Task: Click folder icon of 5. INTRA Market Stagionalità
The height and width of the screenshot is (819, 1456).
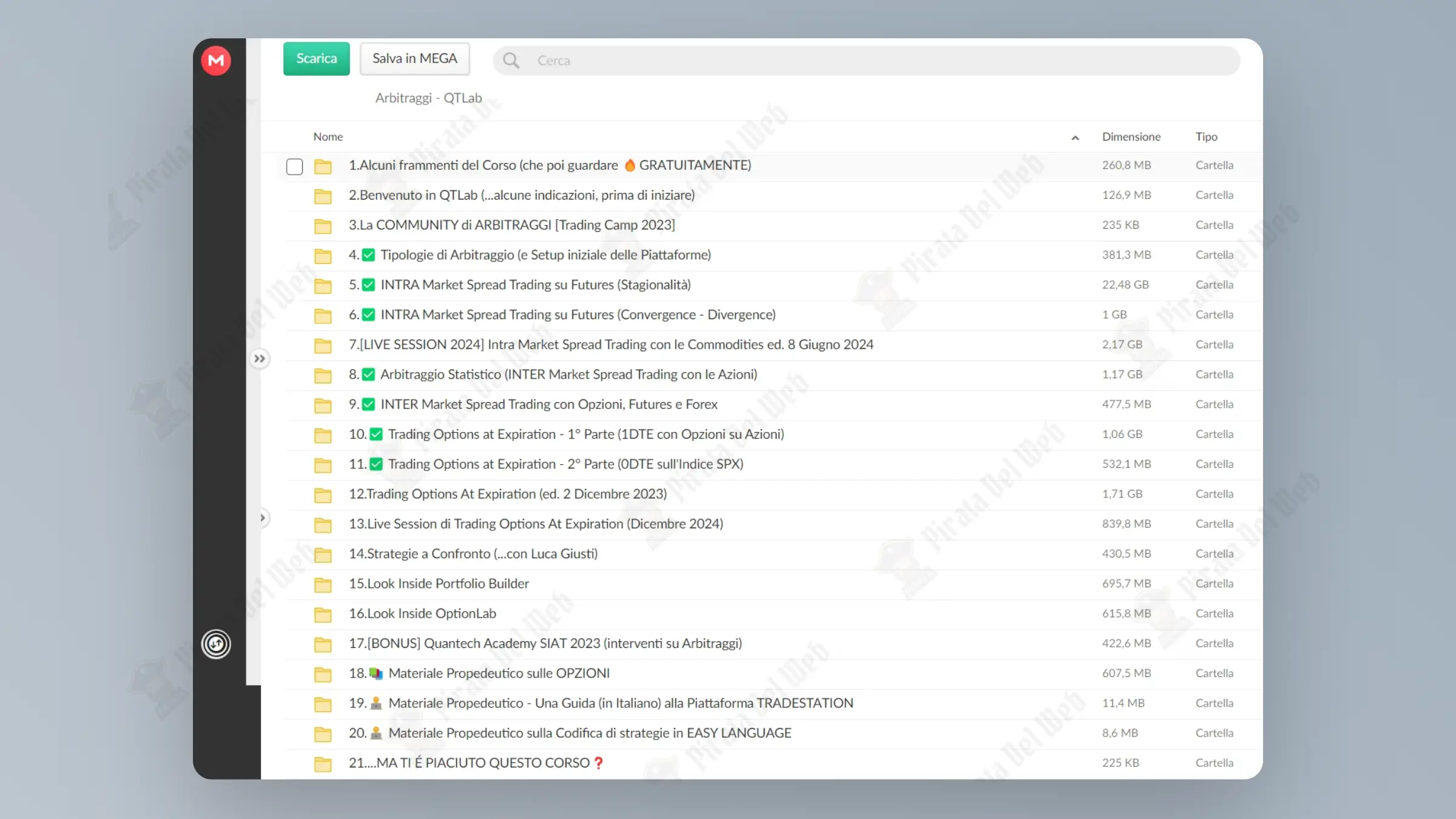Action: (323, 286)
